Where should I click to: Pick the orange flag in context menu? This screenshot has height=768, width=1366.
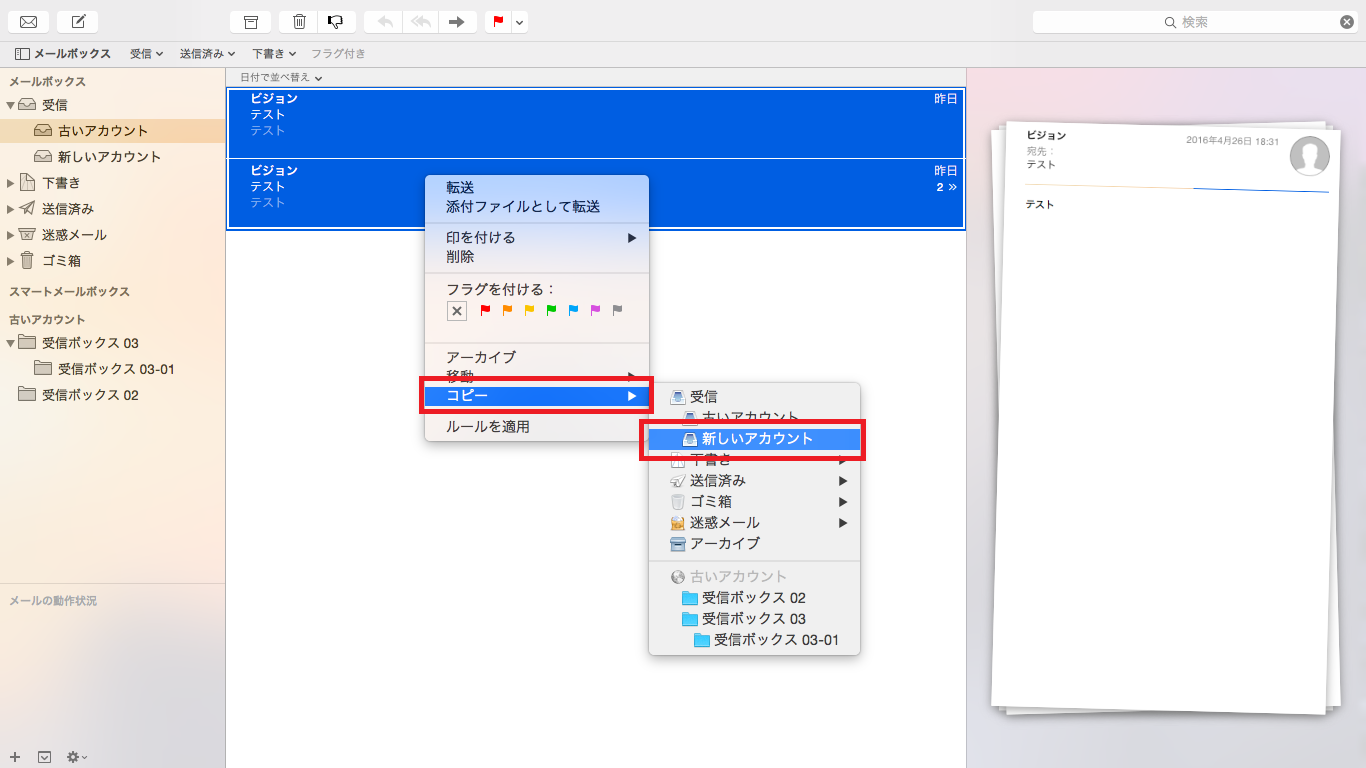(x=508, y=310)
